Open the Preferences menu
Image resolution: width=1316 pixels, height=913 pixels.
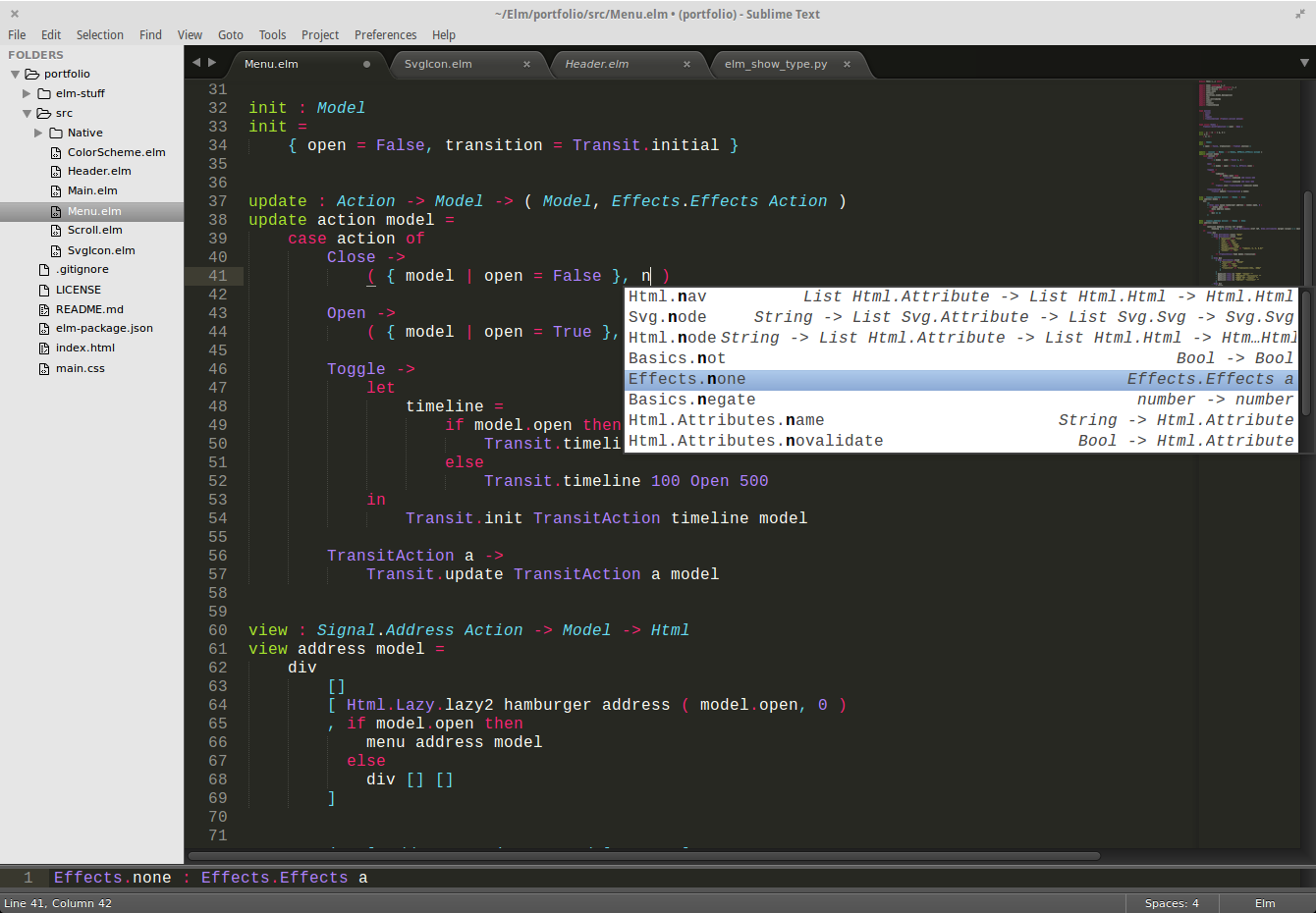(385, 34)
